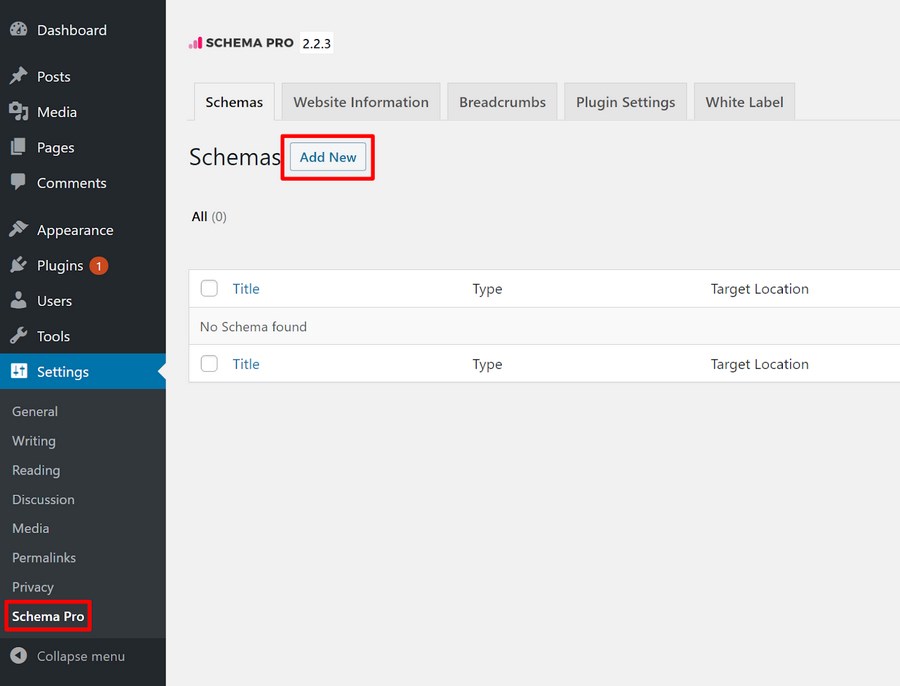Viewport: 900px width, 686px height.
Task: Click the Target Location column header
Action: click(x=759, y=289)
